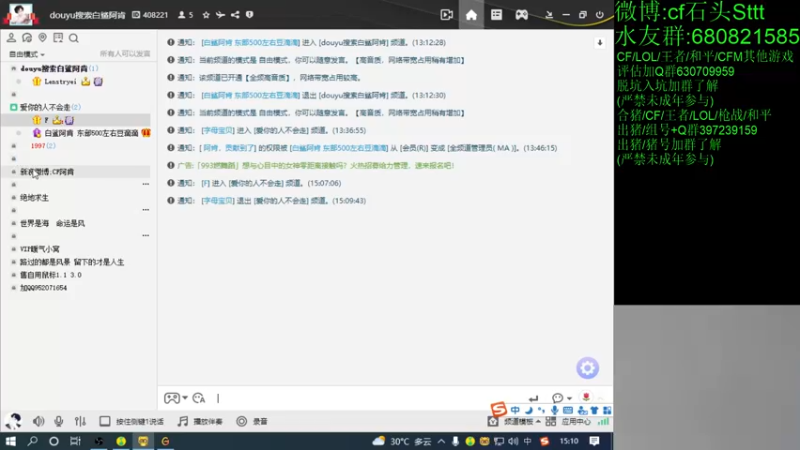Viewport: 800px width, 450px height.
Task: Click the flower gift icon
Action: 586,397
